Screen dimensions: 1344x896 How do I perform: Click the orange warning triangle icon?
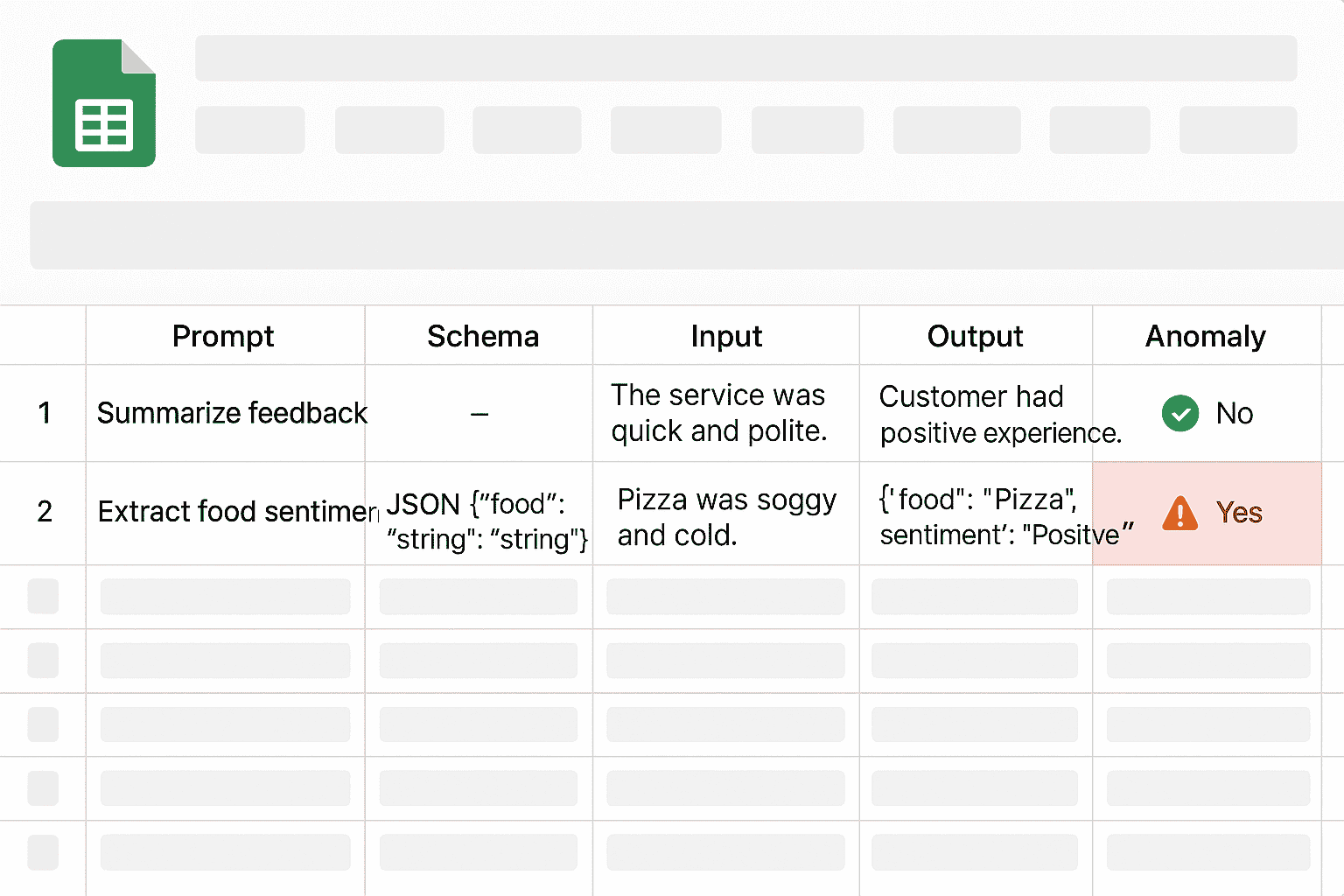coord(1179,513)
